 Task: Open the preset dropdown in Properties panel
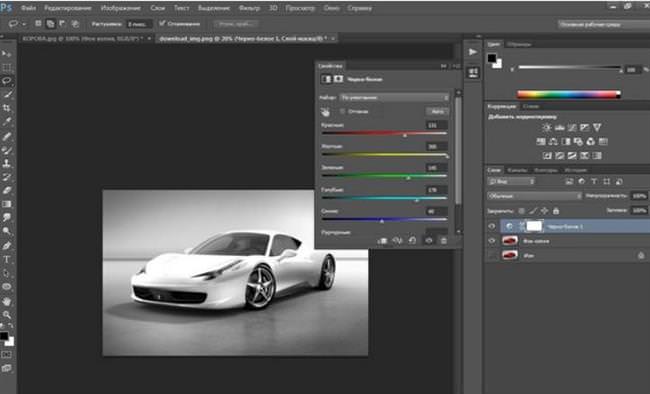click(394, 97)
